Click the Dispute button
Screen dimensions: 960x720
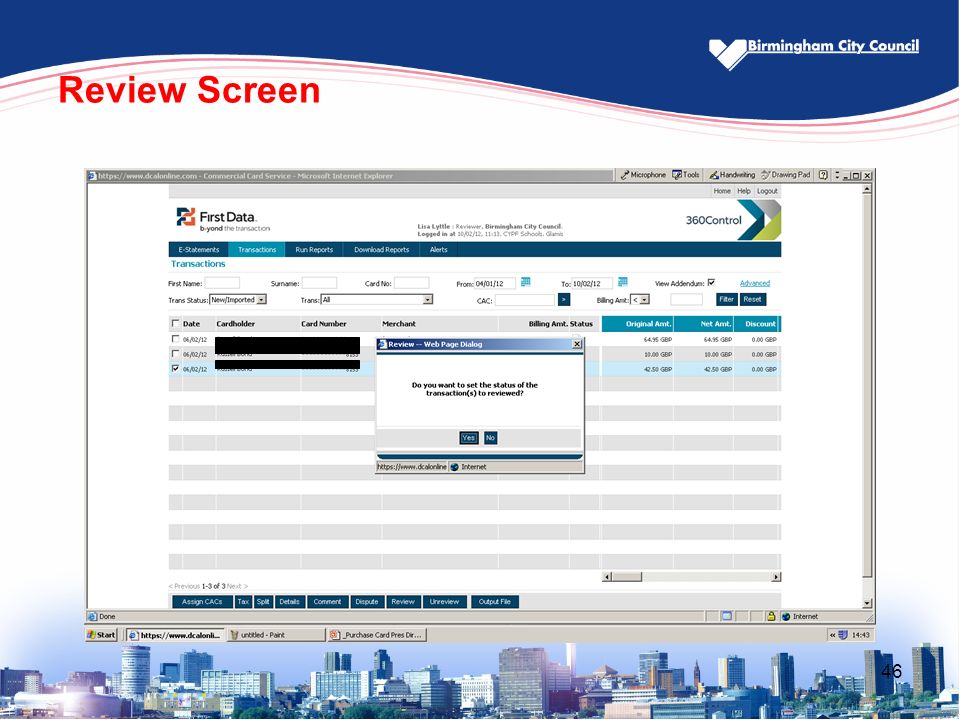point(367,602)
